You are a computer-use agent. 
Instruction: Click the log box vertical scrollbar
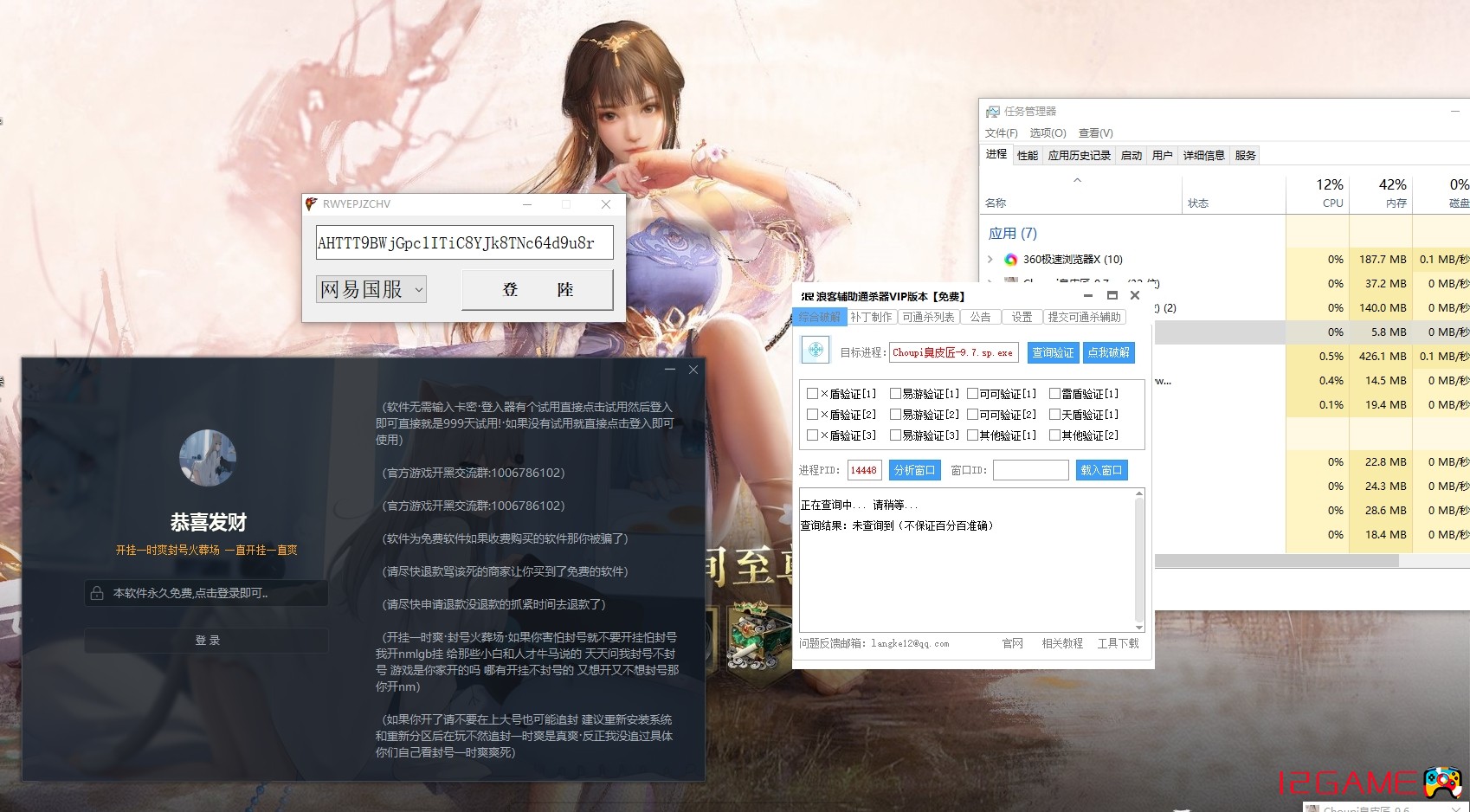1139,560
